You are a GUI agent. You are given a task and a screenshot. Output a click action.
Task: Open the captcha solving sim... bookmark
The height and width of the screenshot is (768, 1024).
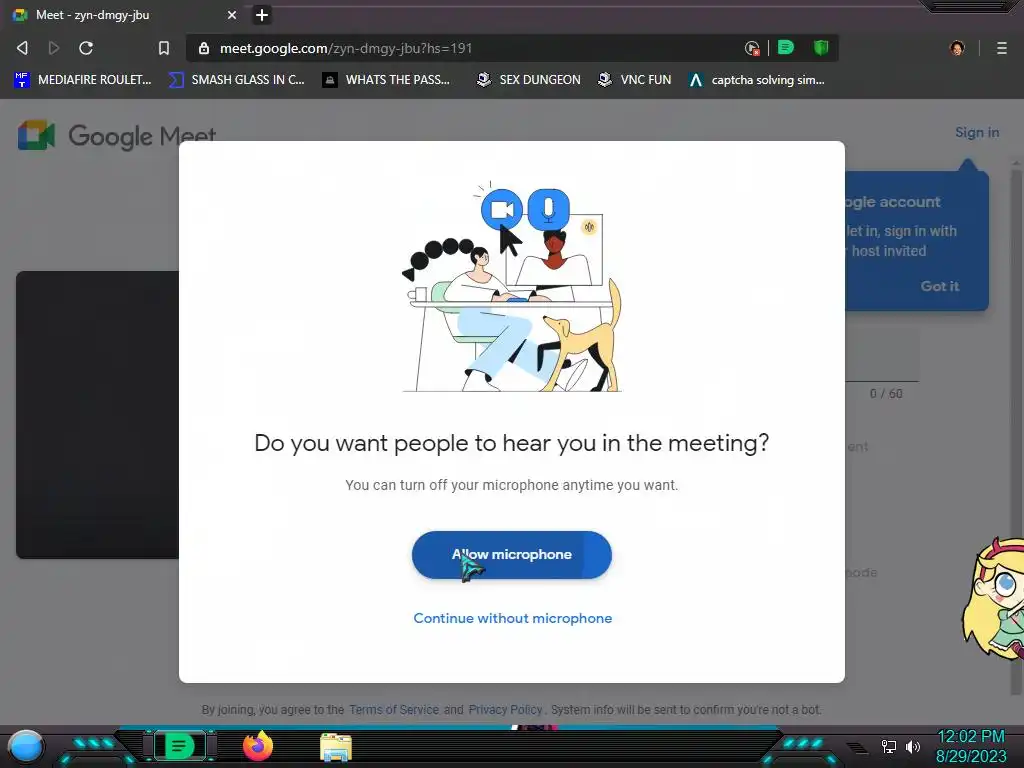756,80
